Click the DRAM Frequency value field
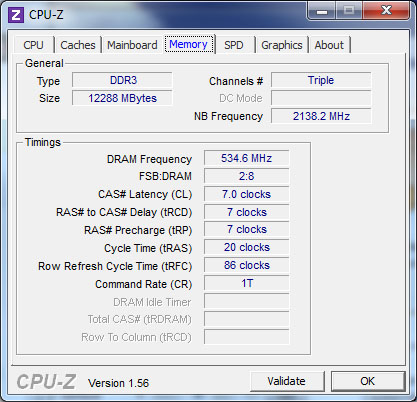 (247, 158)
